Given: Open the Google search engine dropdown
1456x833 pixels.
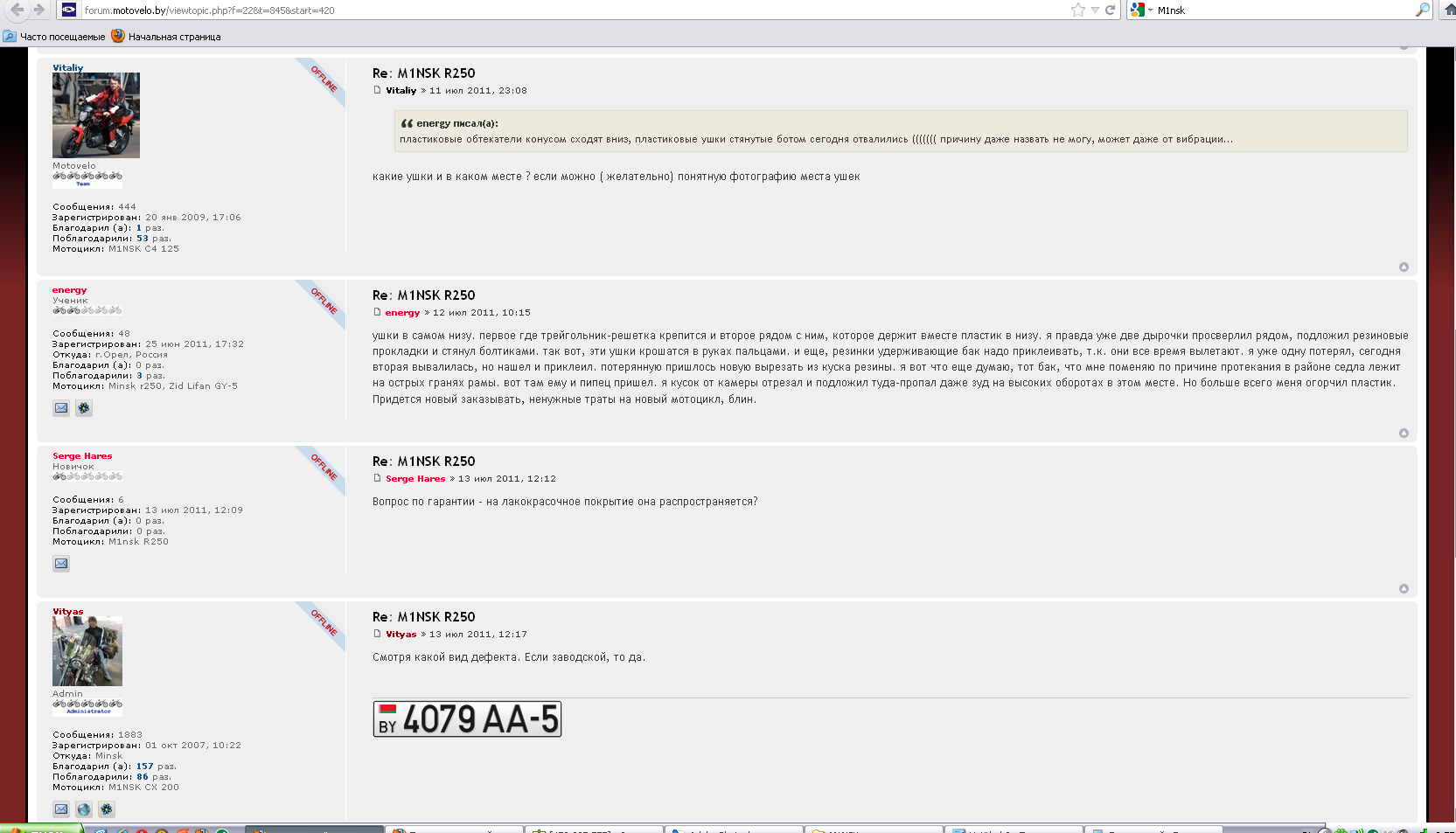Looking at the screenshot, I should (x=1141, y=10).
